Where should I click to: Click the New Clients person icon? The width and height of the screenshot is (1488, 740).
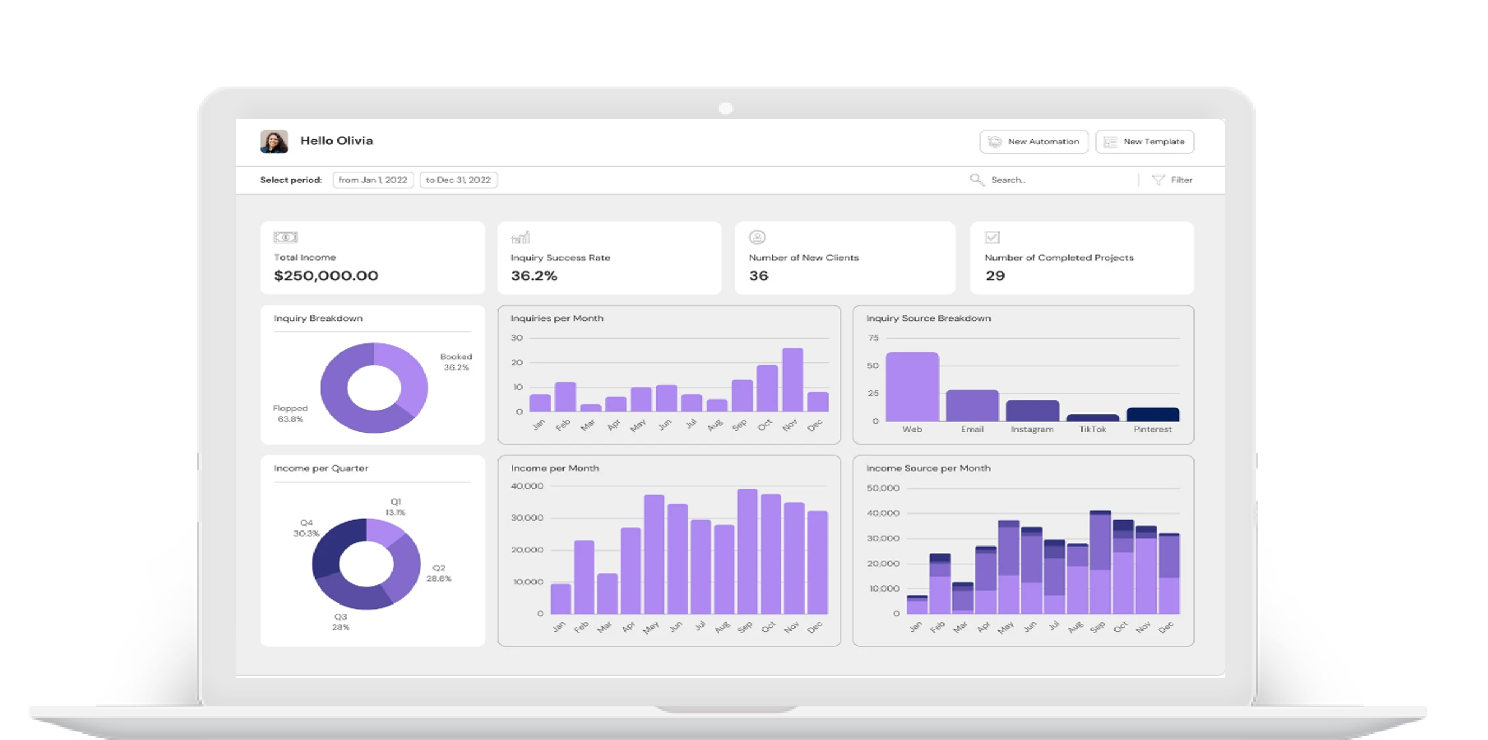tap(757, 237)
